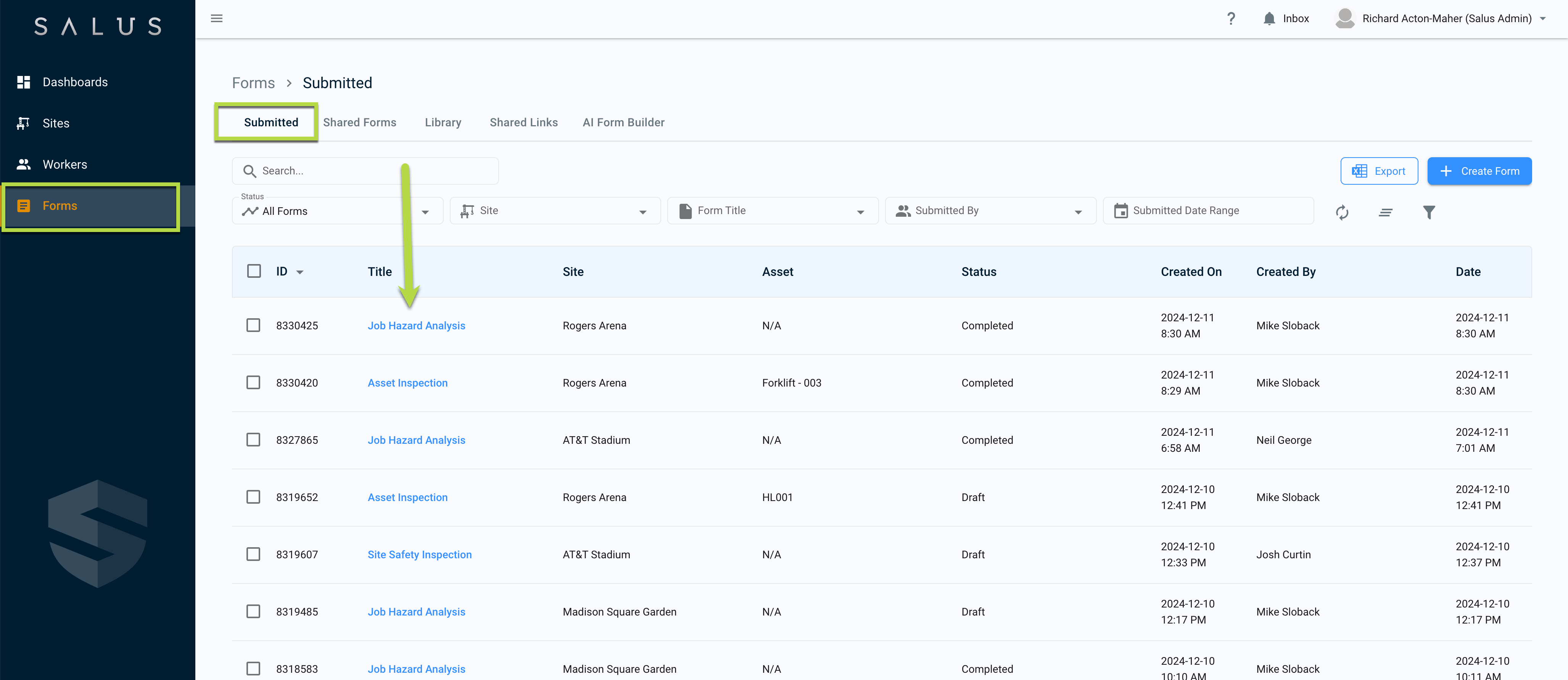The image size is (1568, 680).
Task: Click the Create Form button
Action: [x=1479, y=171]
